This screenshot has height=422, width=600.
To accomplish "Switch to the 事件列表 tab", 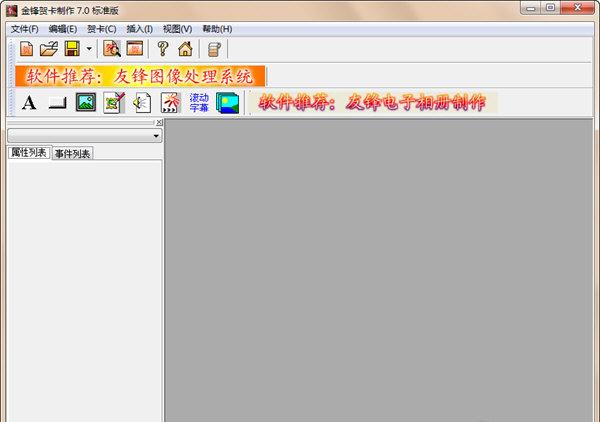I will [72, 153].
